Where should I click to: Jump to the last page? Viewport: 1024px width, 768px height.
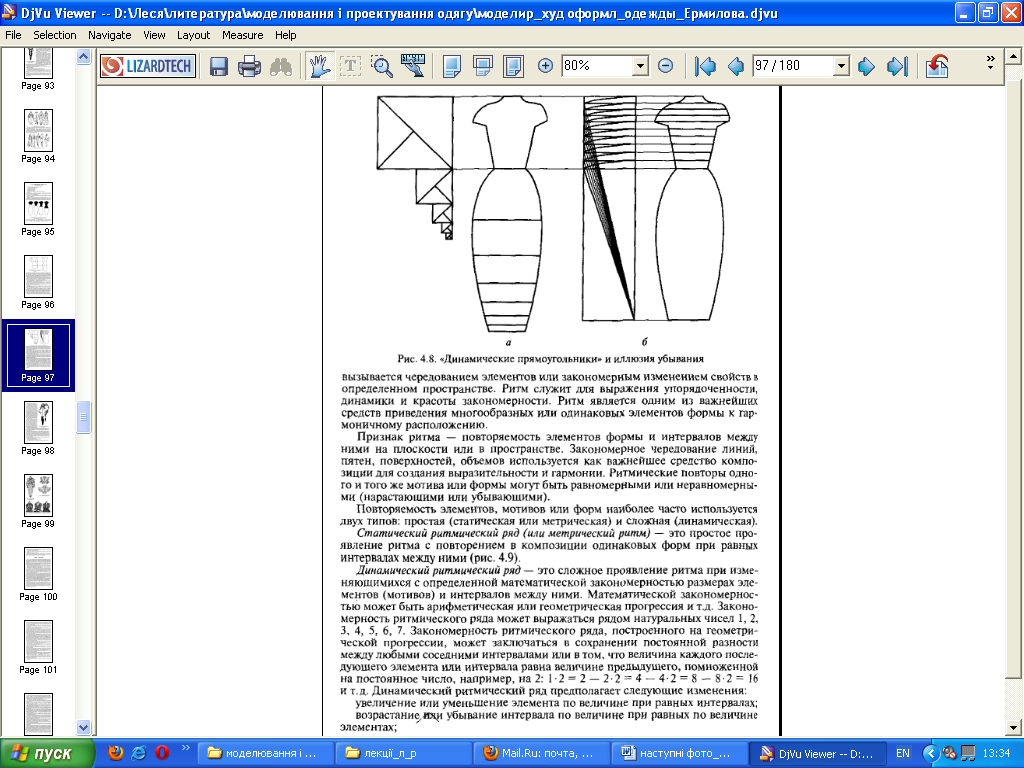click(897, 66)
